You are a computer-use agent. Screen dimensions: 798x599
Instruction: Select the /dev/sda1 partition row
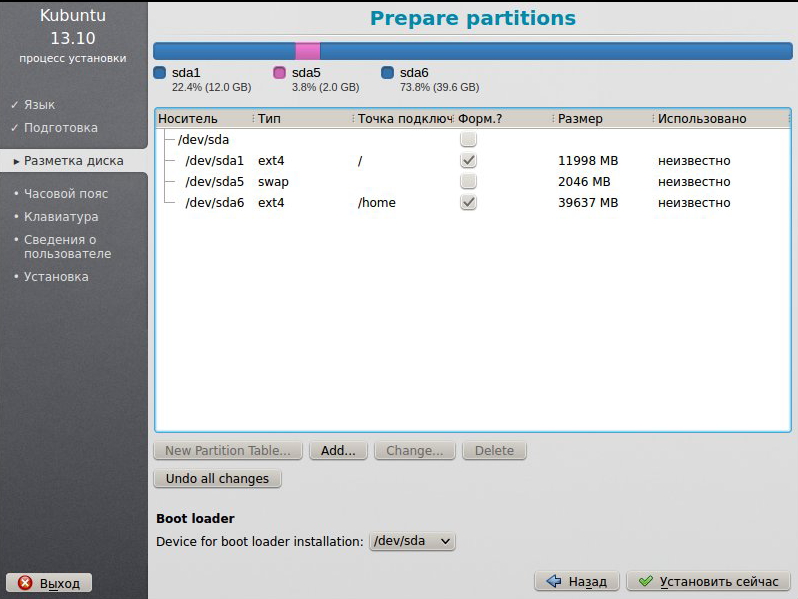tap(473, 160)
